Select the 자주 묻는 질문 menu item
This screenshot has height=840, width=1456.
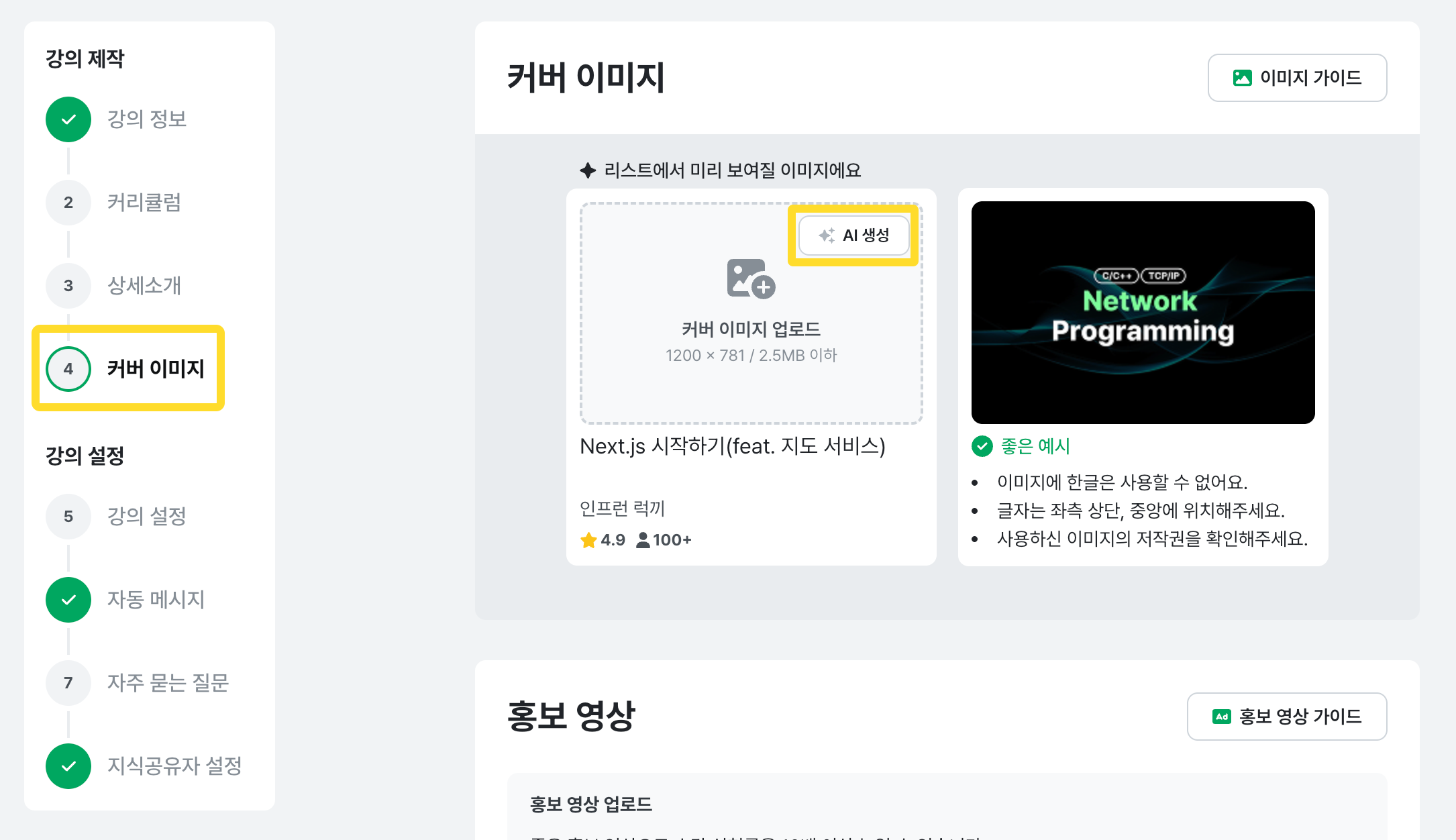tap(168, 683)
